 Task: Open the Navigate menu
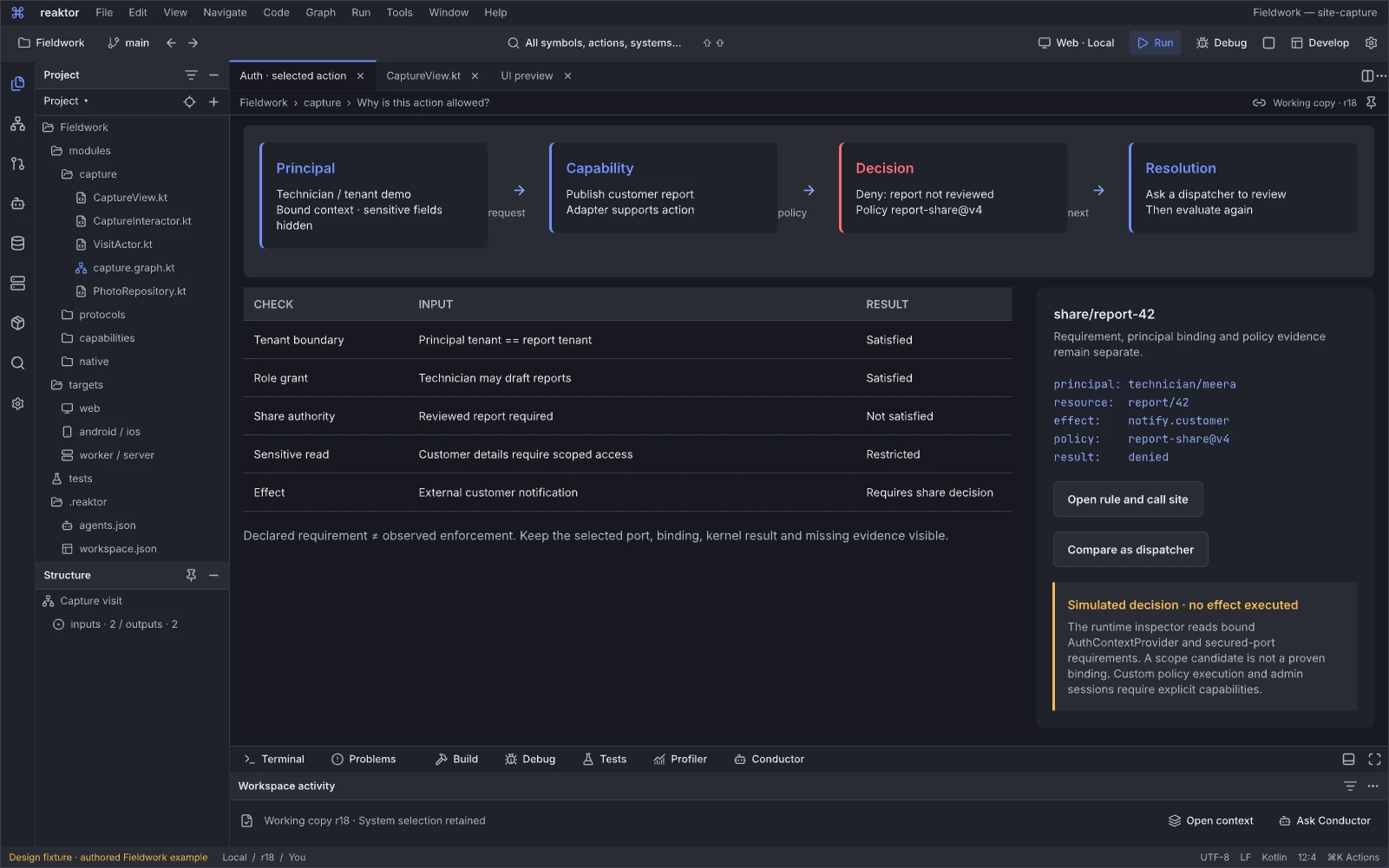225,12
